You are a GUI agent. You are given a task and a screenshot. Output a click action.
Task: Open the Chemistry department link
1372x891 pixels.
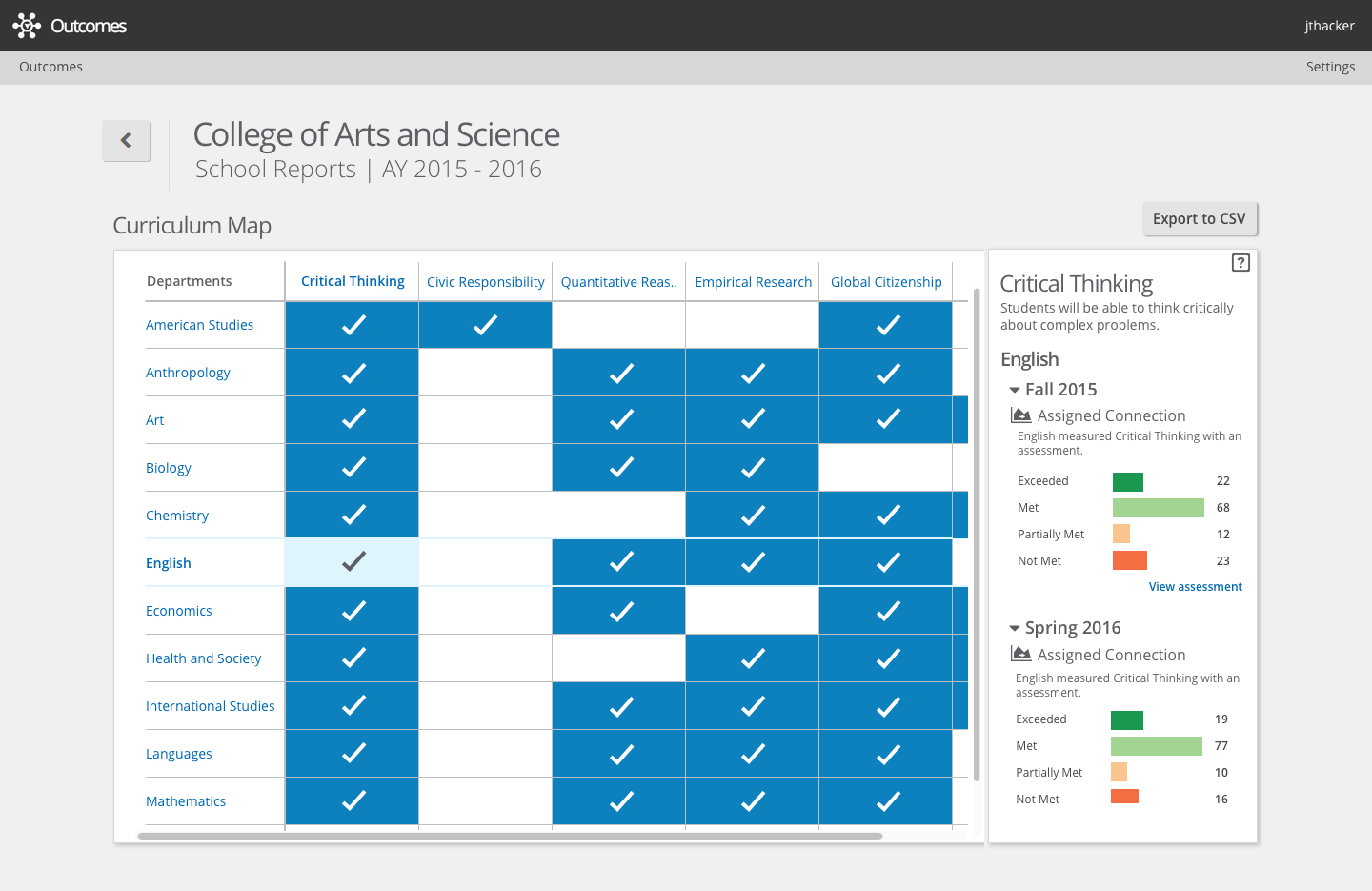click(x=176, y=516)
